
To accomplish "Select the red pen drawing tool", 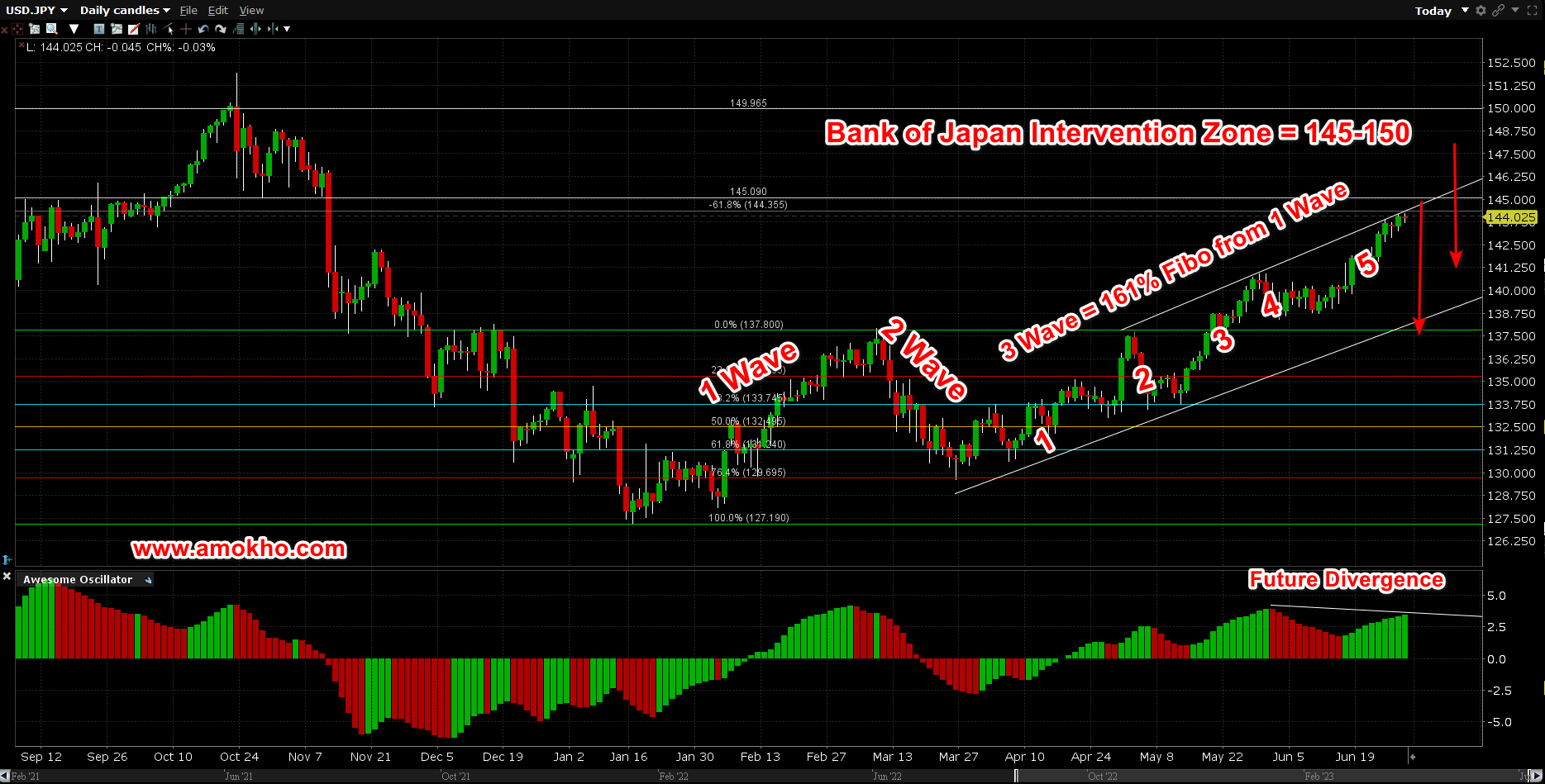I will pyautogui.click(x=134, y=29).
